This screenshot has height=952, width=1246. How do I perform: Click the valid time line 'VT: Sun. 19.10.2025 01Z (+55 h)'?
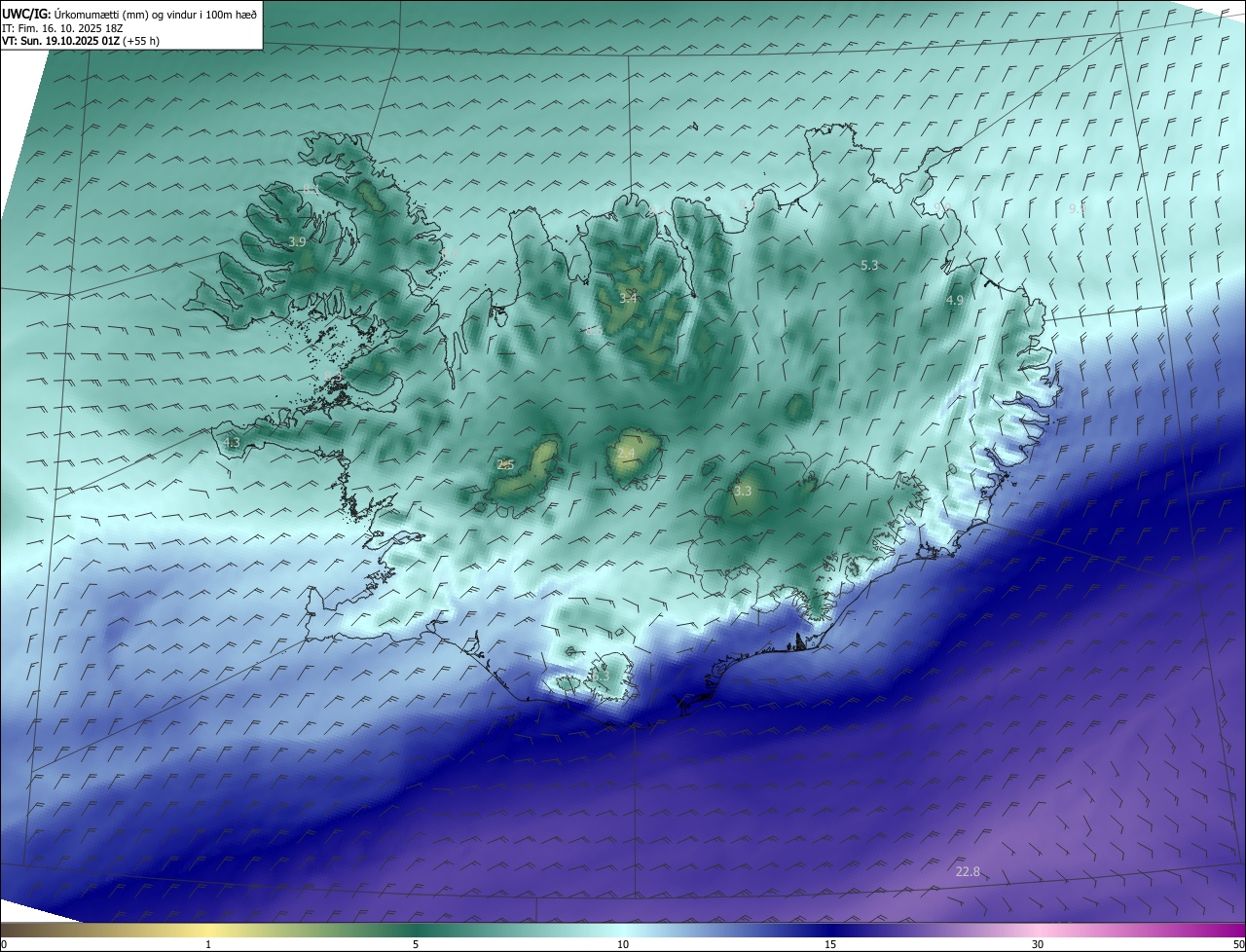81,42
